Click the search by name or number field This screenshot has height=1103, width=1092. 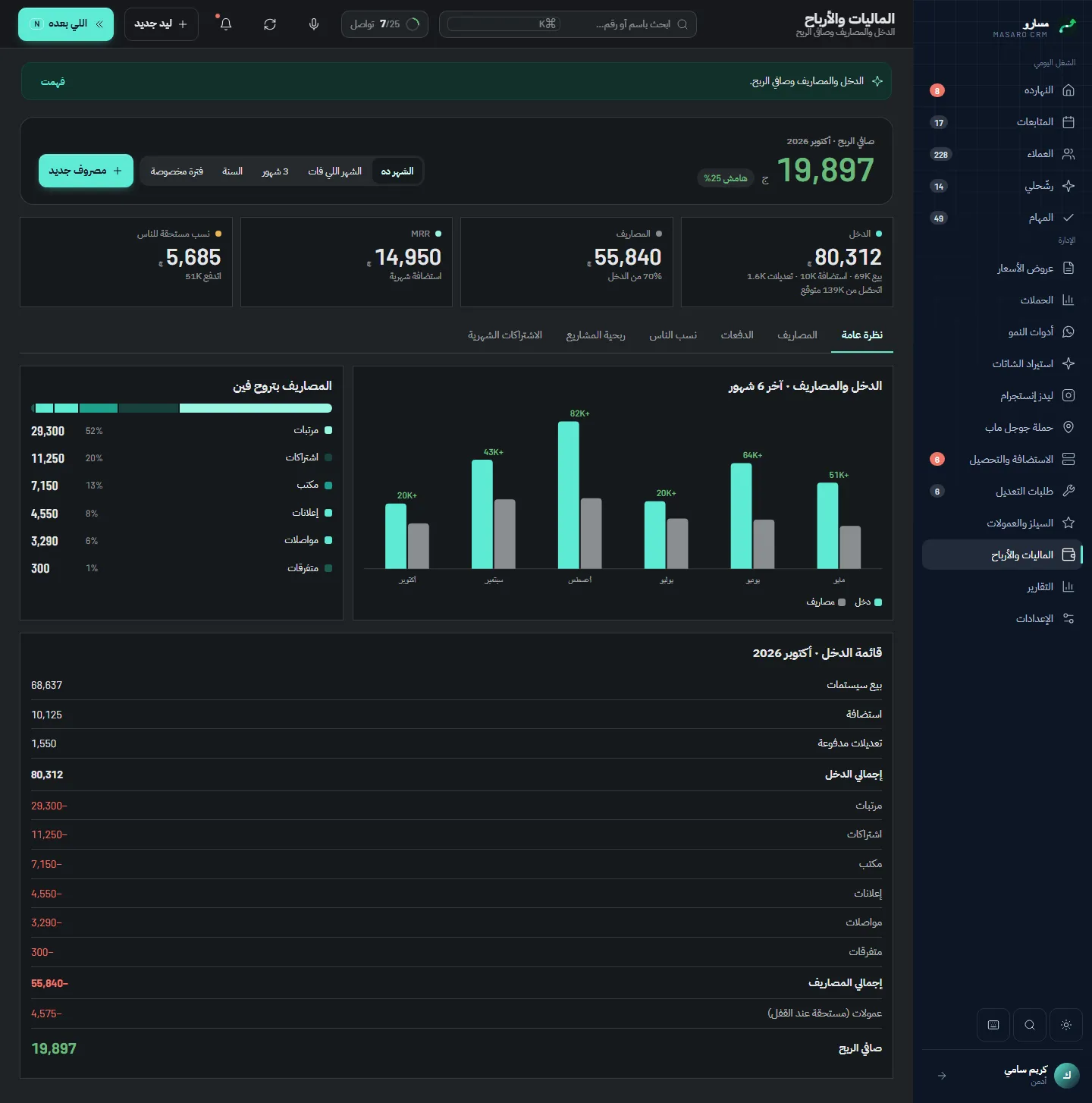(x=568, y=24)
